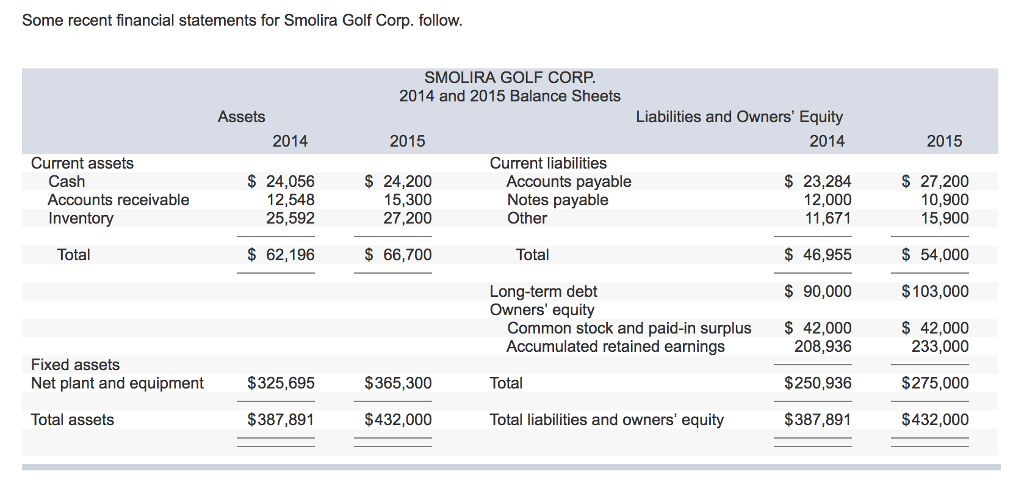Click net plant value $365,300
The width and height of the screenshot is (1024, 496).
398,383
